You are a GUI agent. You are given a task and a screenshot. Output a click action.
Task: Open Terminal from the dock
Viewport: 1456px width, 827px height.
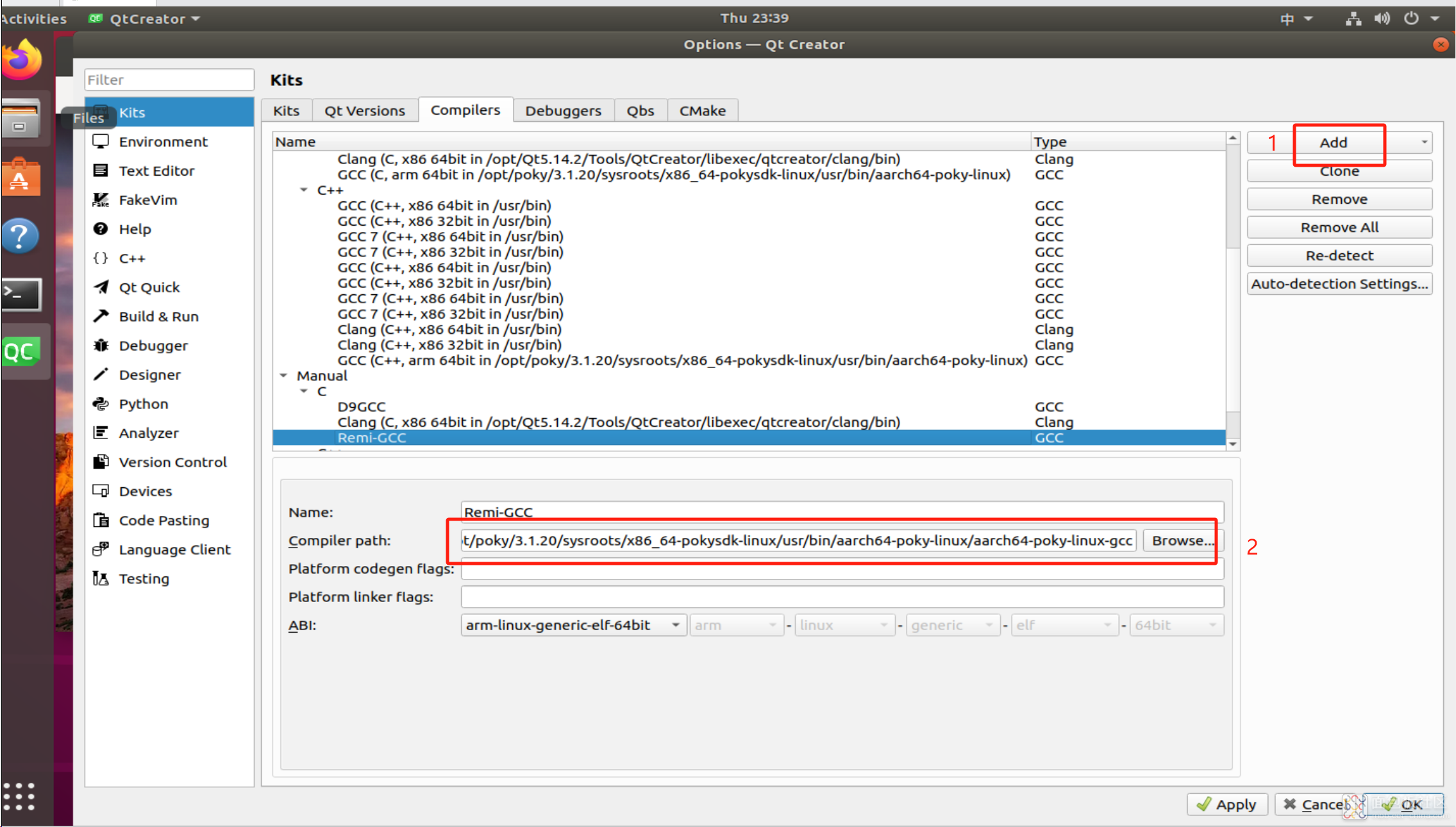tap(22, 294)
